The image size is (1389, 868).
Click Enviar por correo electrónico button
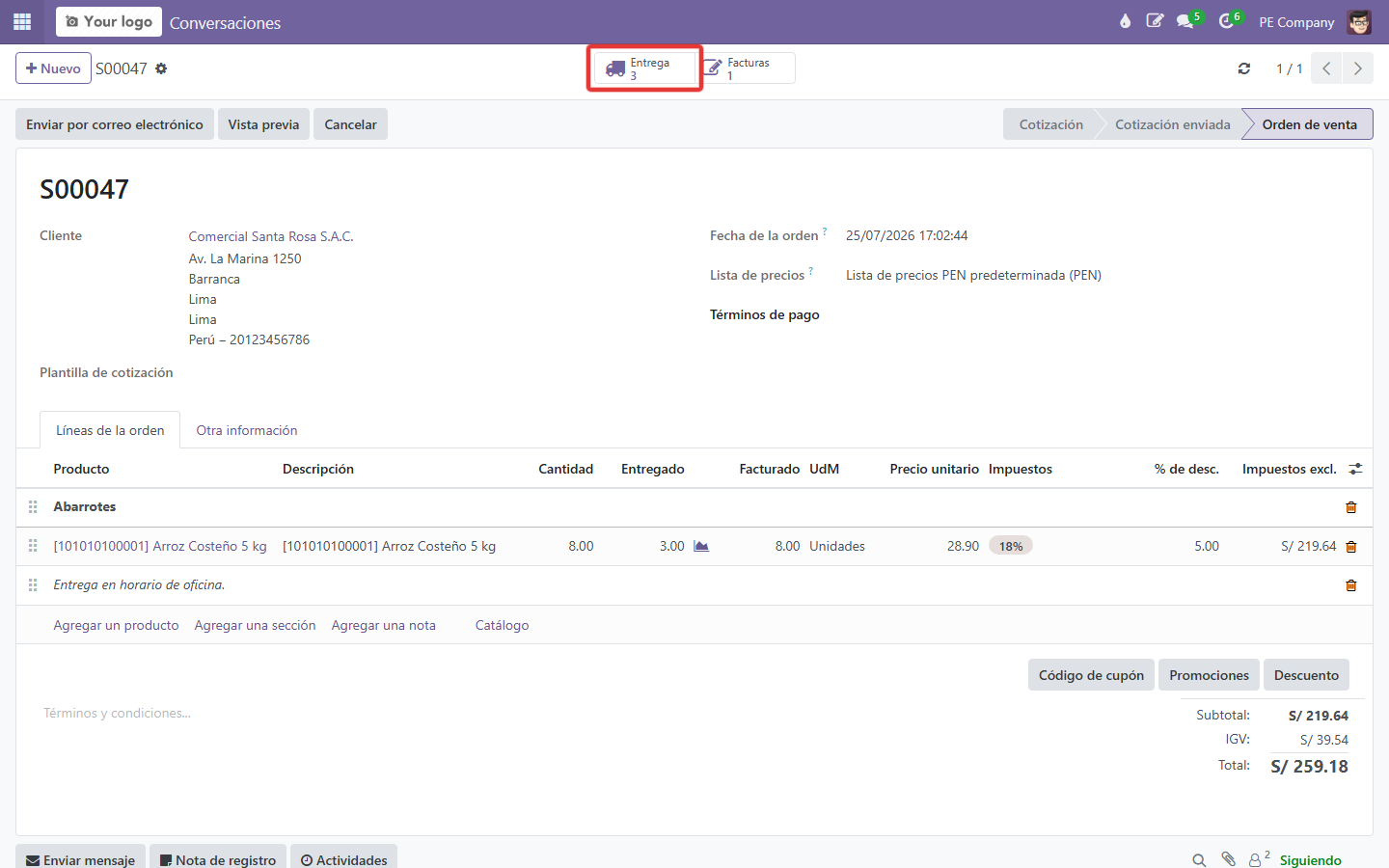click(115, 124)
